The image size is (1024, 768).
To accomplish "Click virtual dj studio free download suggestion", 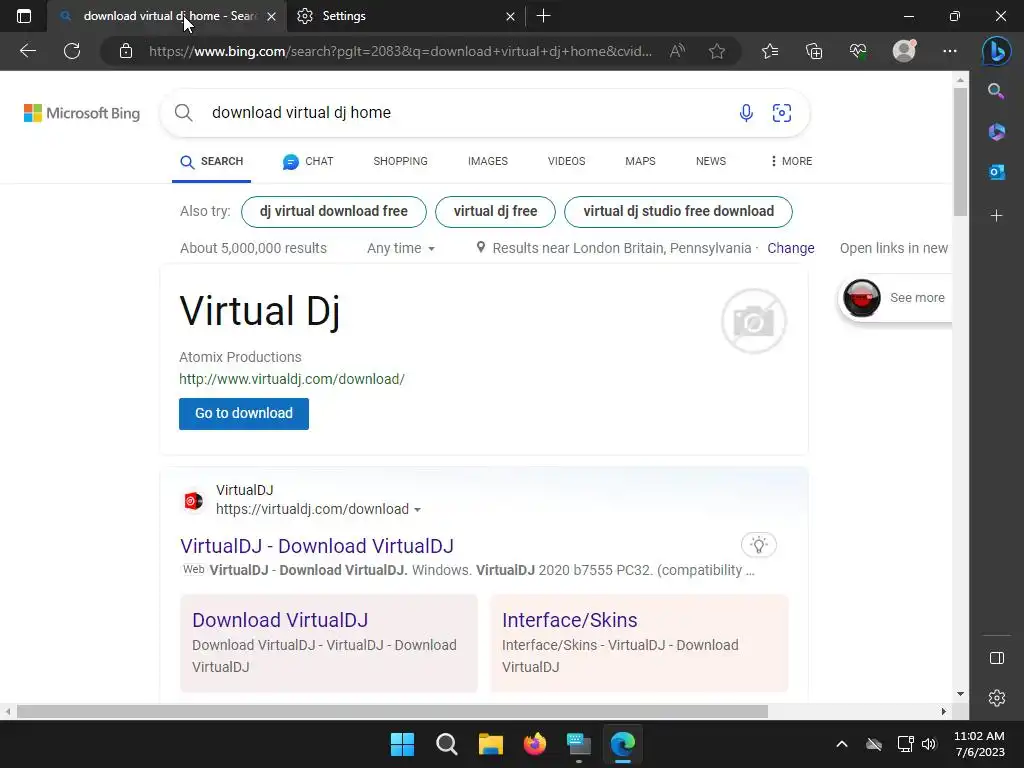I will [x=679, y=212].
